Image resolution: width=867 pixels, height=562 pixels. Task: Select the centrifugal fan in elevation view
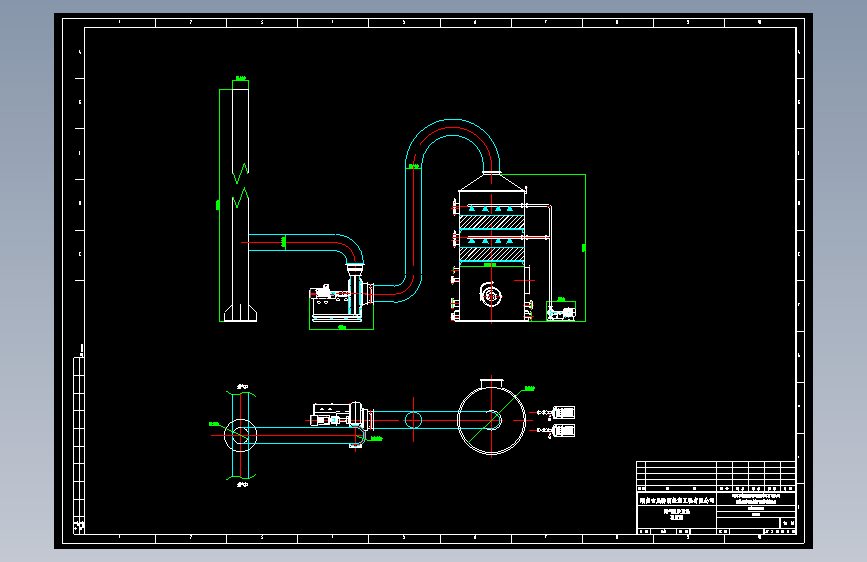(x=342, y=293)
